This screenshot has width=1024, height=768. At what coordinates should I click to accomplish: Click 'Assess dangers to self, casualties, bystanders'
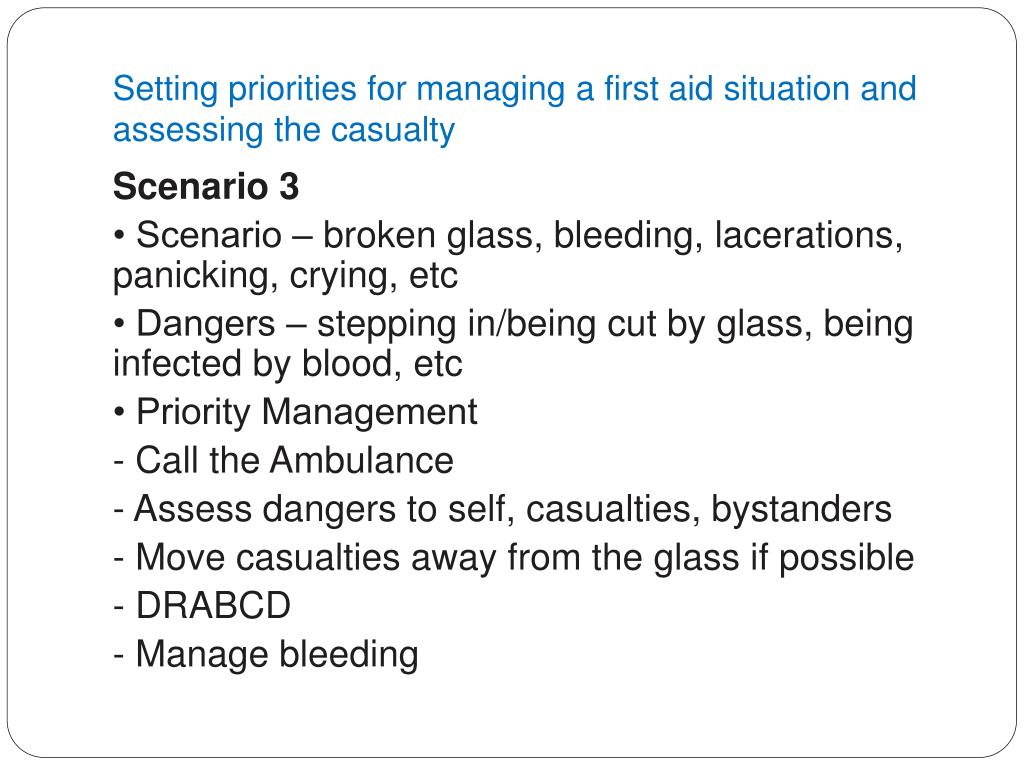(x=502, y=509)
